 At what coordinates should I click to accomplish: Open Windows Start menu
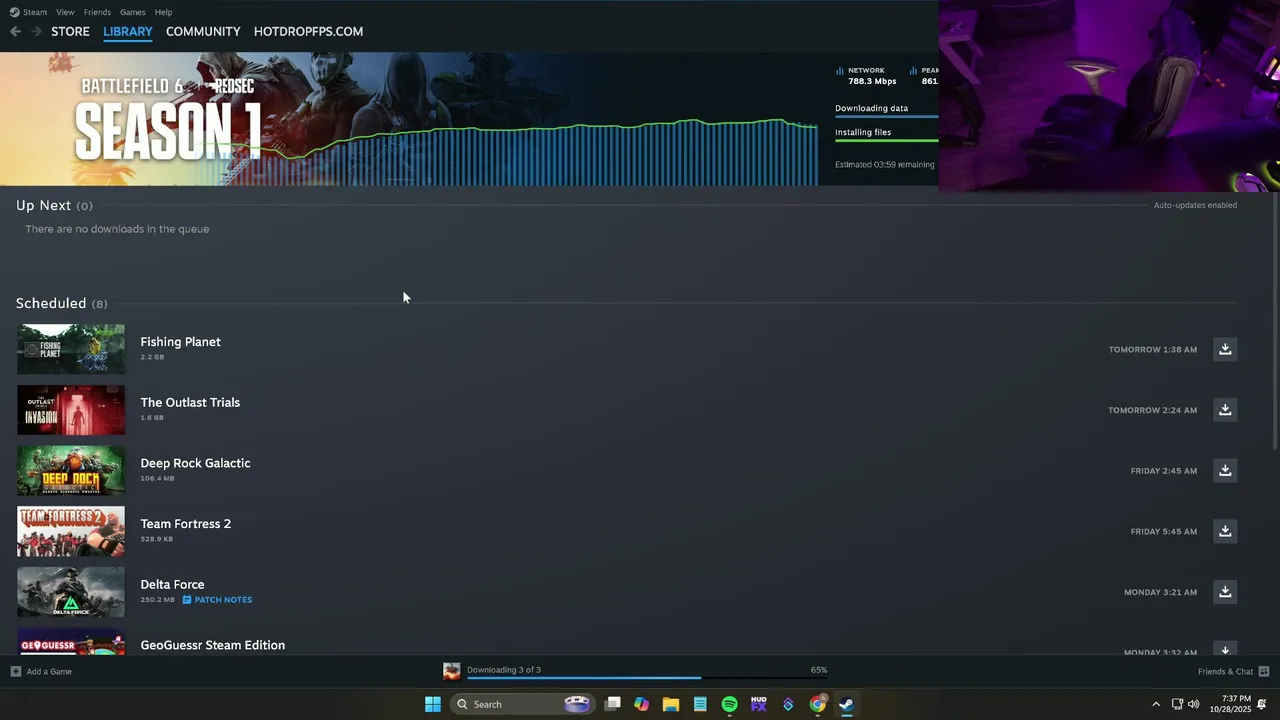click(433, 704)
